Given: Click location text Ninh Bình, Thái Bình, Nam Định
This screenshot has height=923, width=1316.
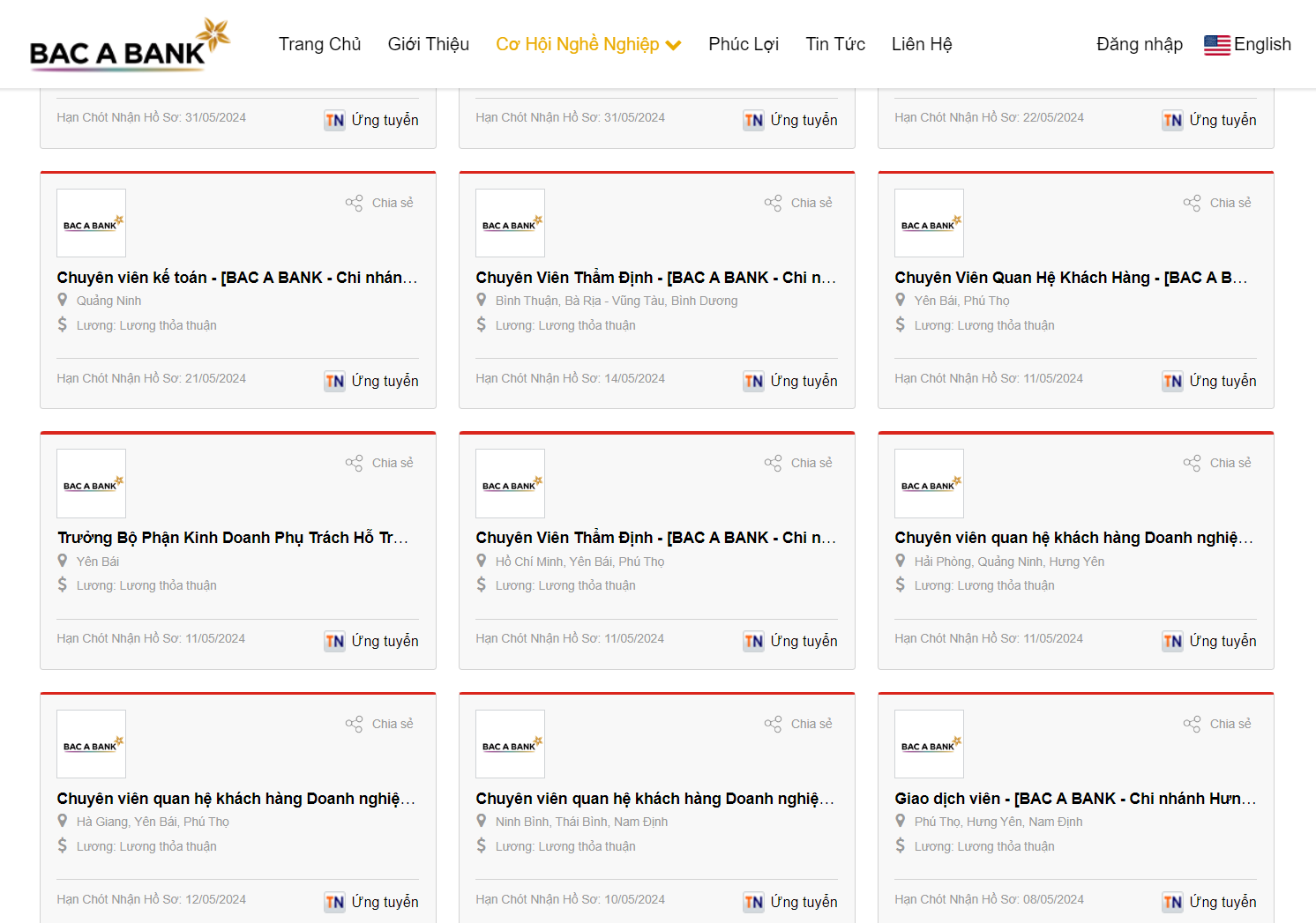Looking at the screenshot, I should coord(581,822).
